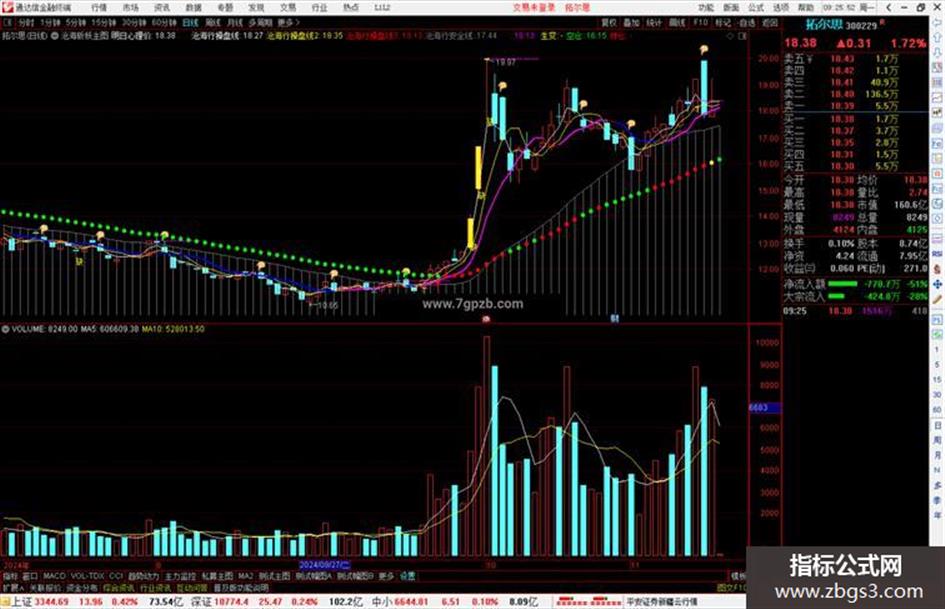Click the highlighted date marker 2024/09/27
Image resolution: width=945 pixels, height=609 pixels.
[325, 565]
